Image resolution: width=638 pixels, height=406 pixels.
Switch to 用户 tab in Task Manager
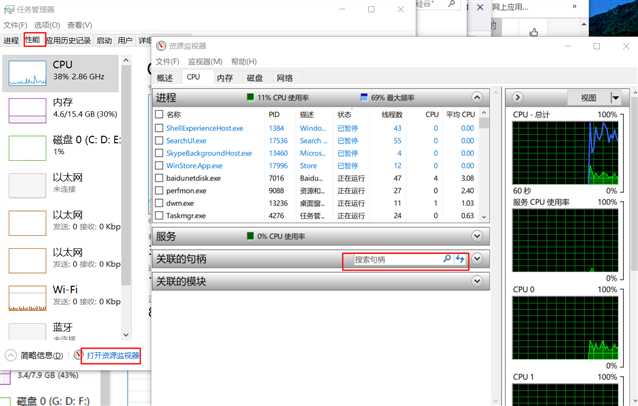click(x=125, y=40)
